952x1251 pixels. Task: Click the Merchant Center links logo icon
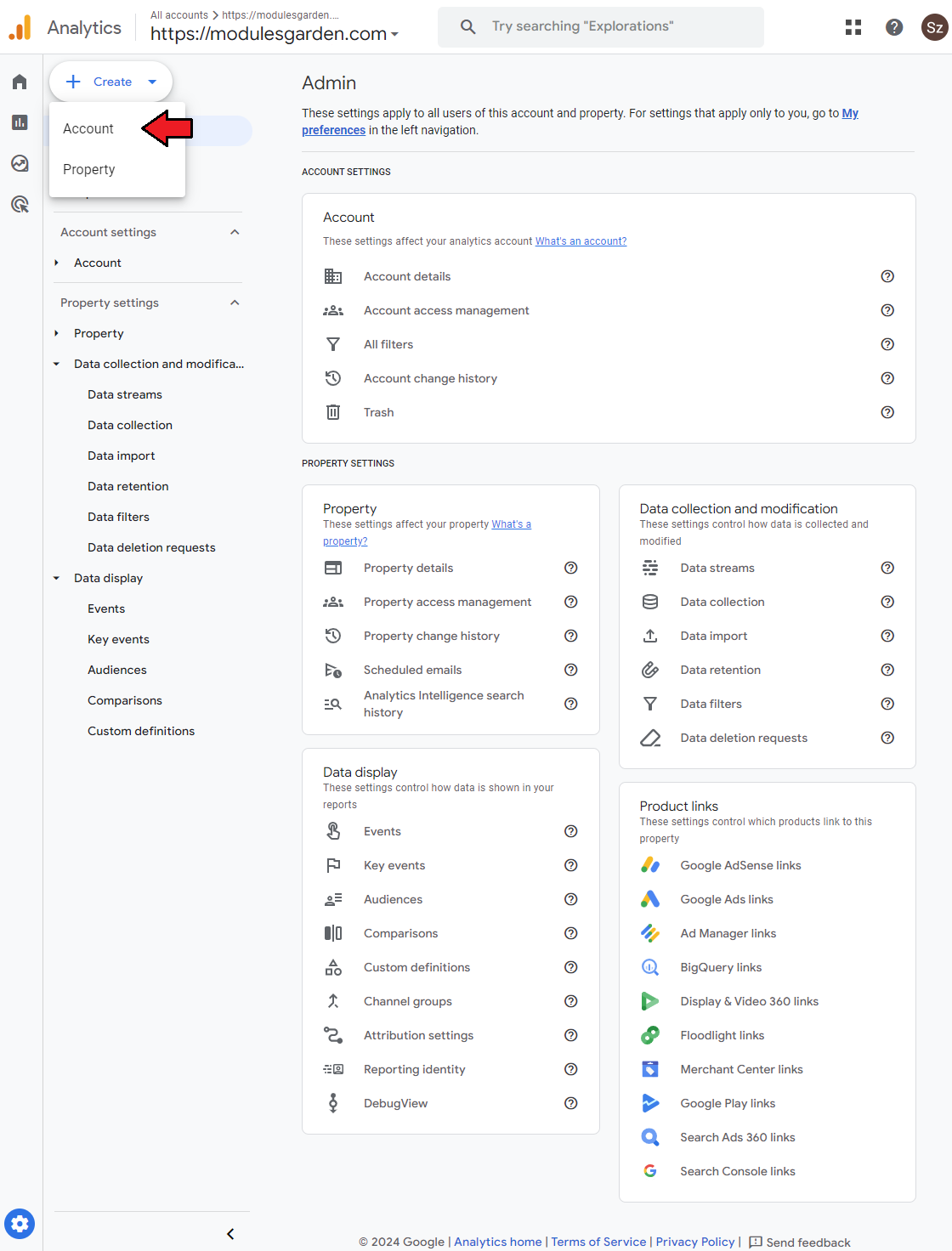tap(650, 1069)
